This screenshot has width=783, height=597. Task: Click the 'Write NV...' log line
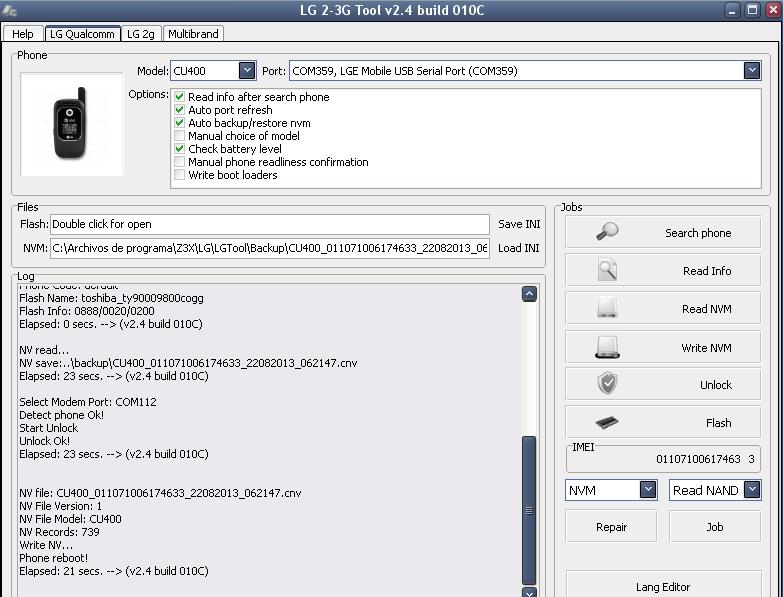[46, 545]
